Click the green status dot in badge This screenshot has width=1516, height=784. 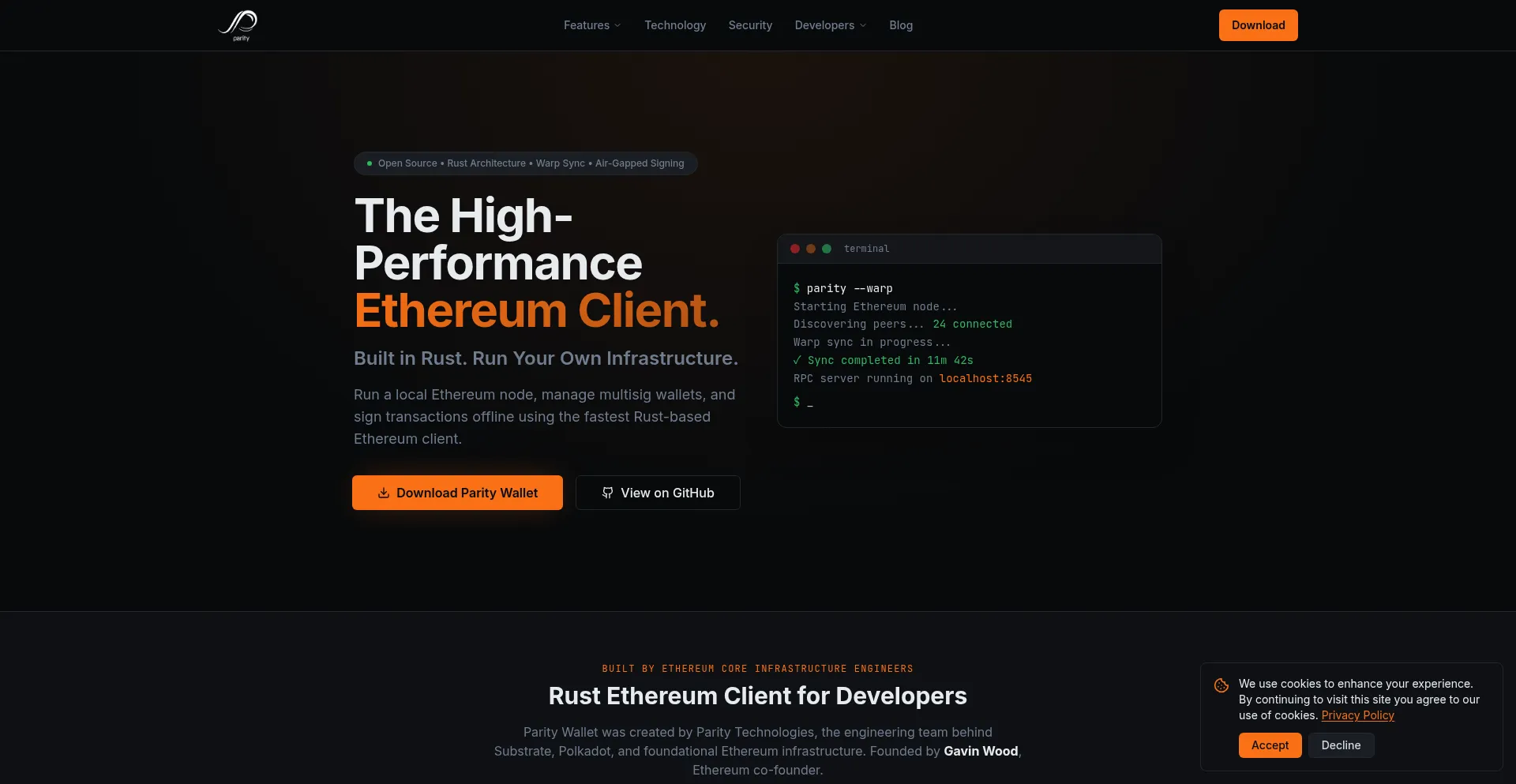370,163
